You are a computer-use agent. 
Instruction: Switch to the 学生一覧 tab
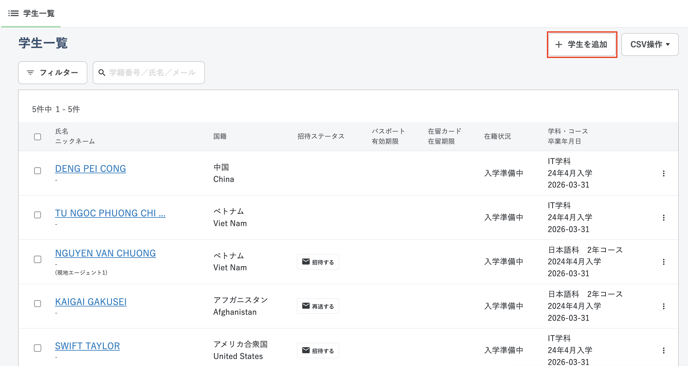point(31,14)
